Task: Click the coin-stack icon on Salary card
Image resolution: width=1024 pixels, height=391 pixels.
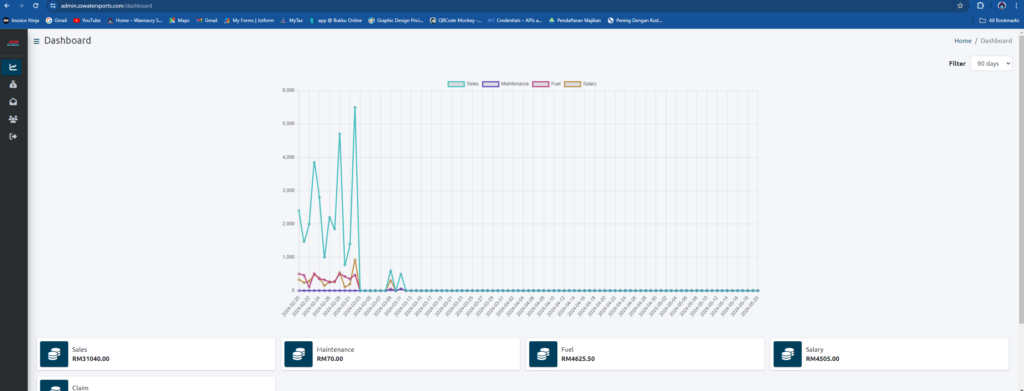Action: [787, 354]
